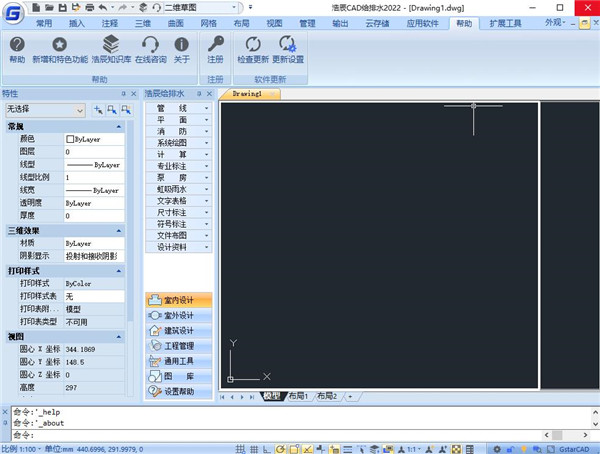Image resolution: width=600 pixels, height=454 pixels.
Task: Toggle snap mode in status bar
Action: pos(240,449)
